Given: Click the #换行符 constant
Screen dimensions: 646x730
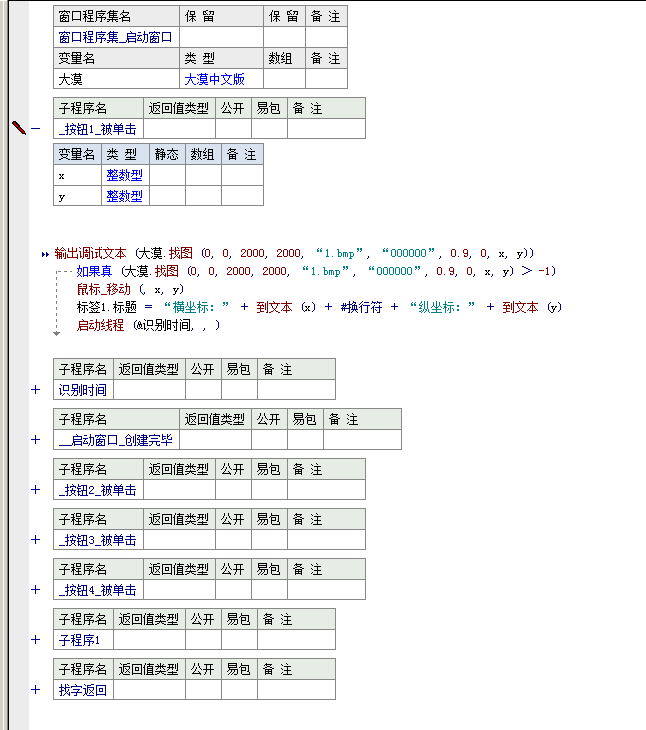Looking at the screenshot, I should click(361, 307).
